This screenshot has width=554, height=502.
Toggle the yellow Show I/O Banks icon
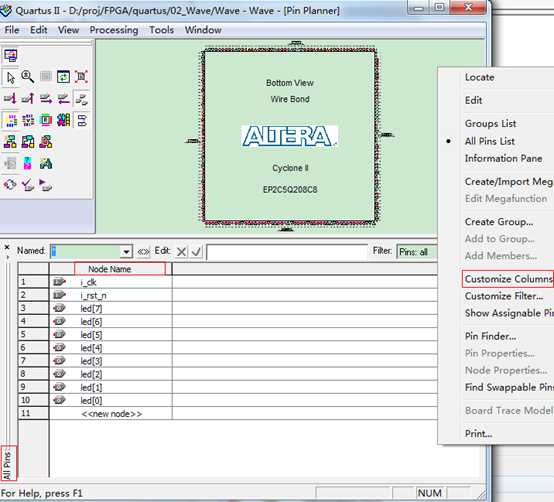point(11,120)
